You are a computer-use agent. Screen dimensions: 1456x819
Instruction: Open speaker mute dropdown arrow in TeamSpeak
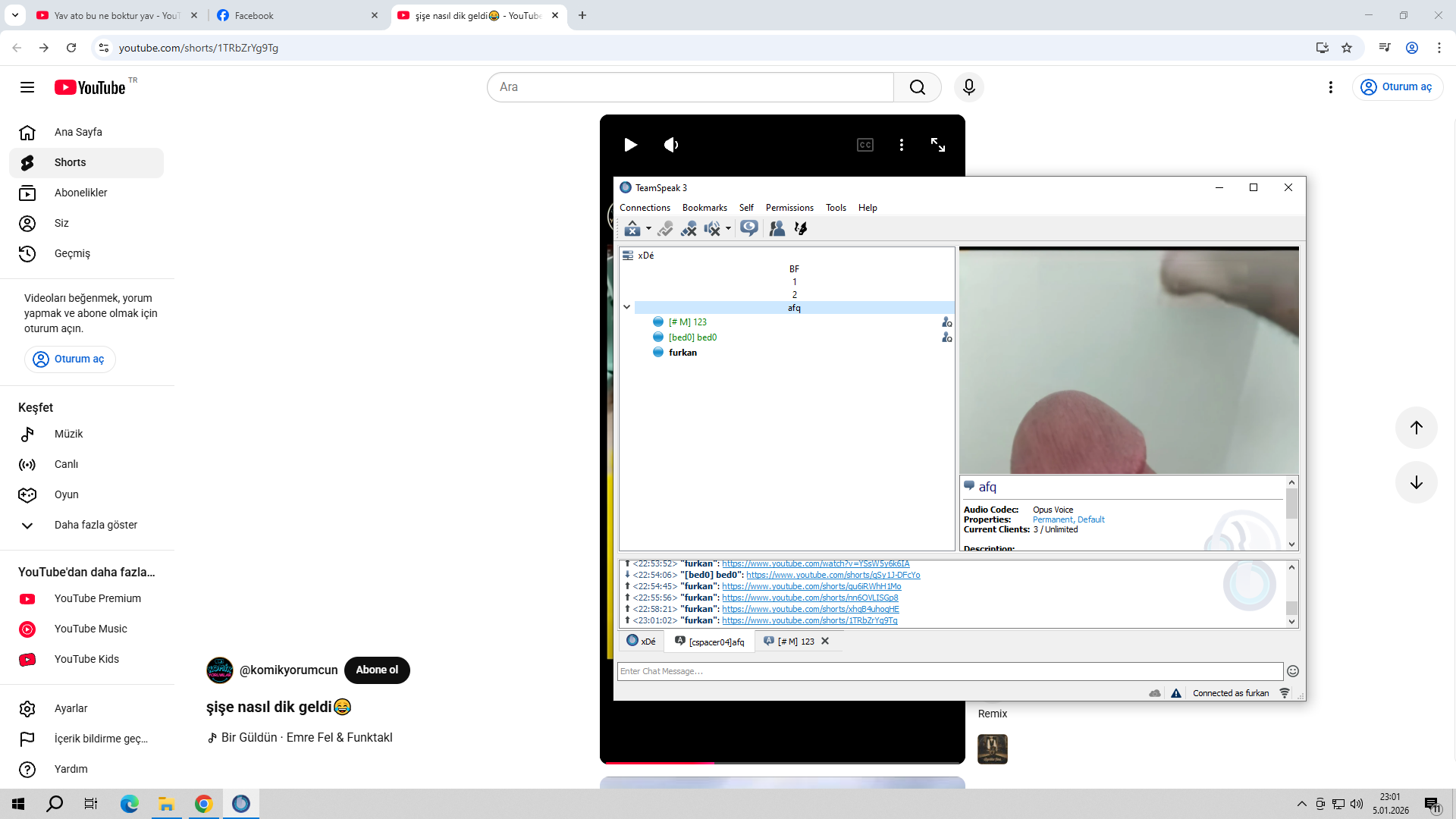click(x=728, y=228)
